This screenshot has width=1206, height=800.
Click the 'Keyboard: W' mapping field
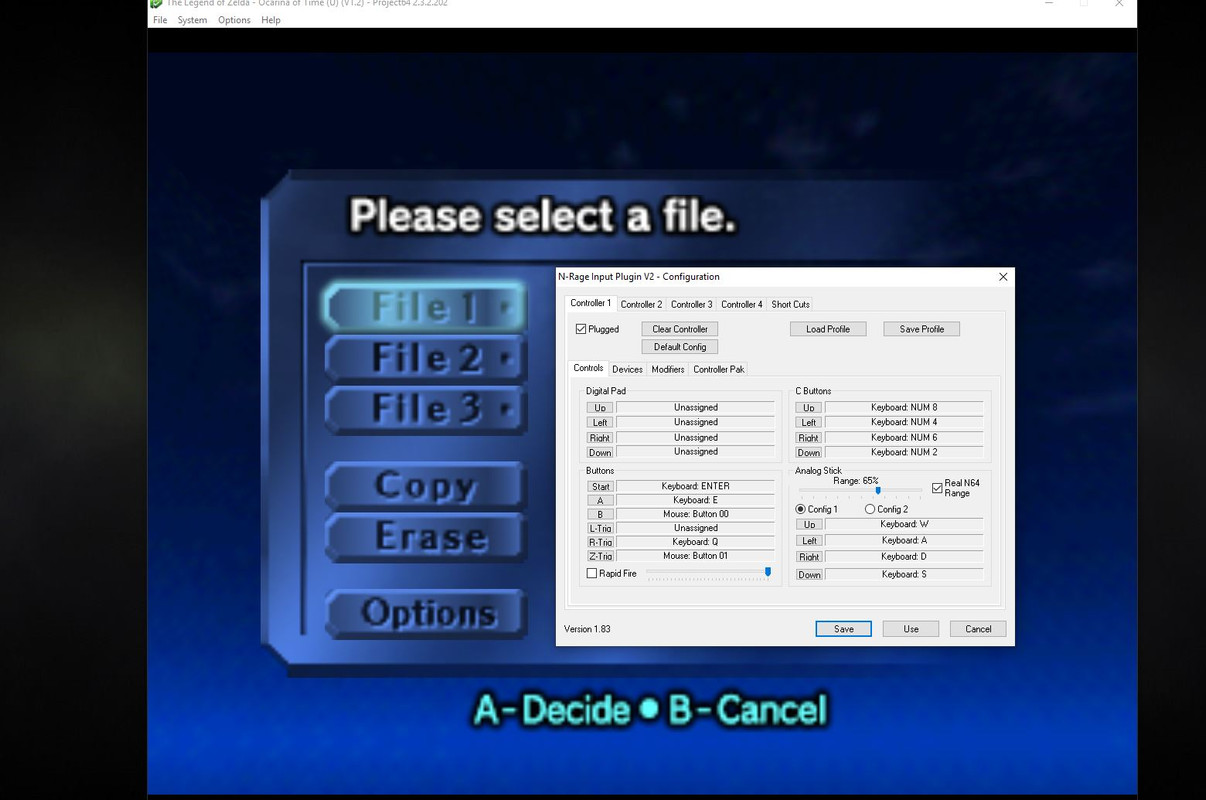pyautogui.click(x=904, y=525)
